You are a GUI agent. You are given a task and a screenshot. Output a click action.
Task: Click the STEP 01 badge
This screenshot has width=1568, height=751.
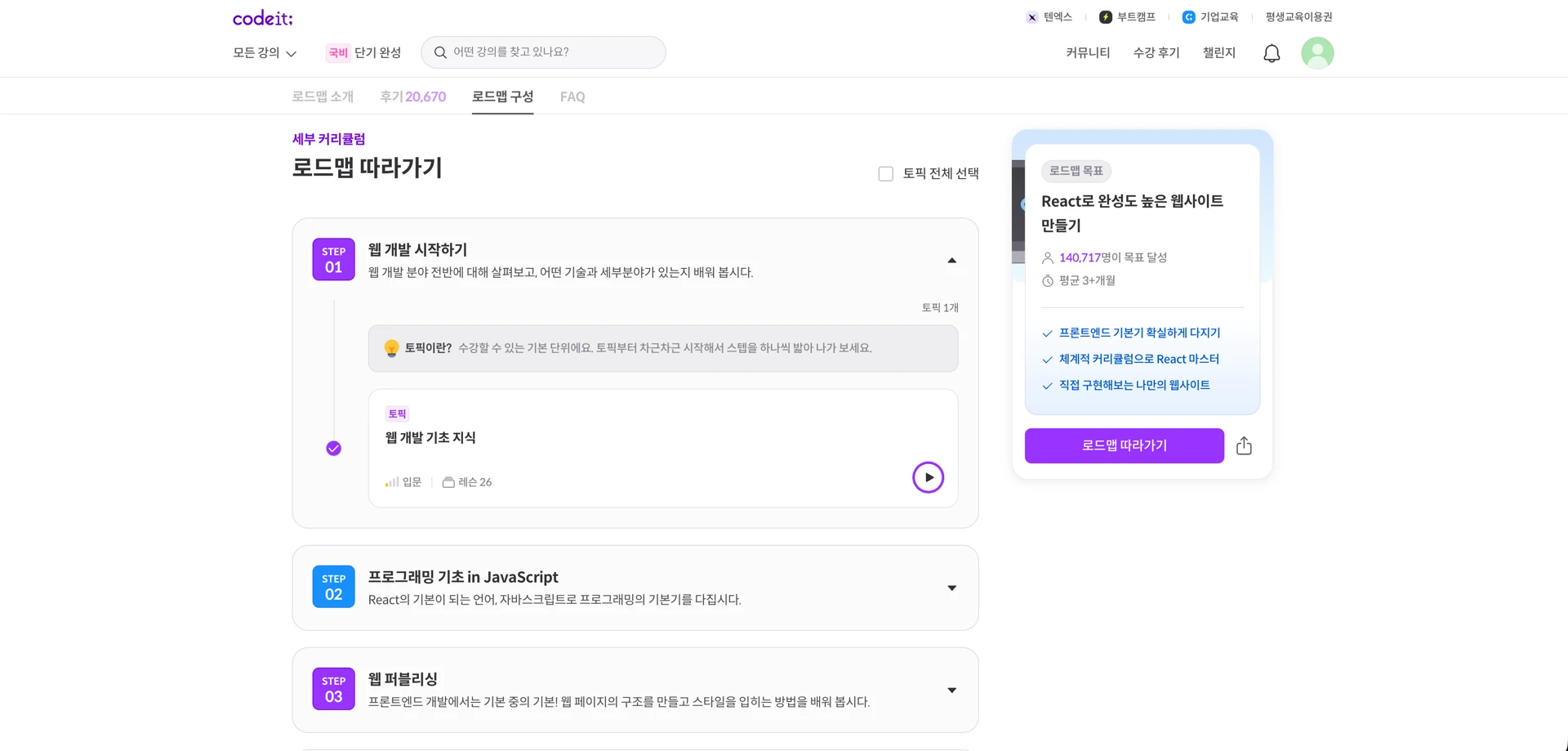333,259
